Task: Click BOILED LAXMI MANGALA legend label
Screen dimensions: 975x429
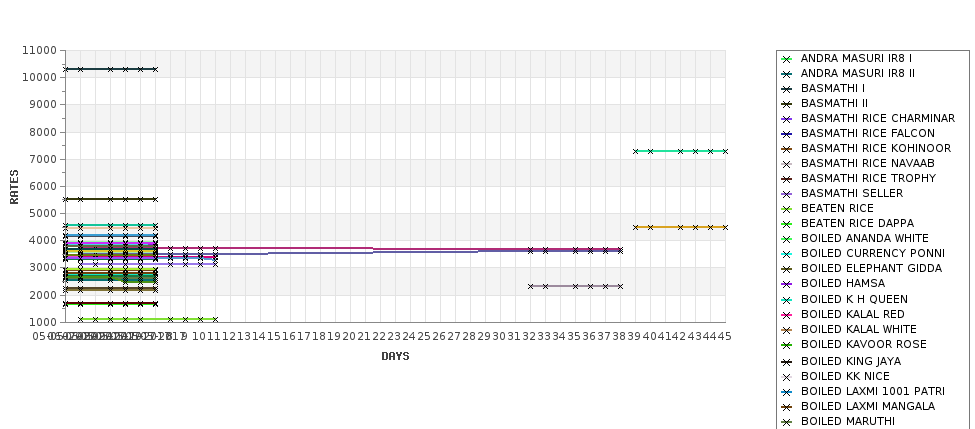Action: pos(867,406)
